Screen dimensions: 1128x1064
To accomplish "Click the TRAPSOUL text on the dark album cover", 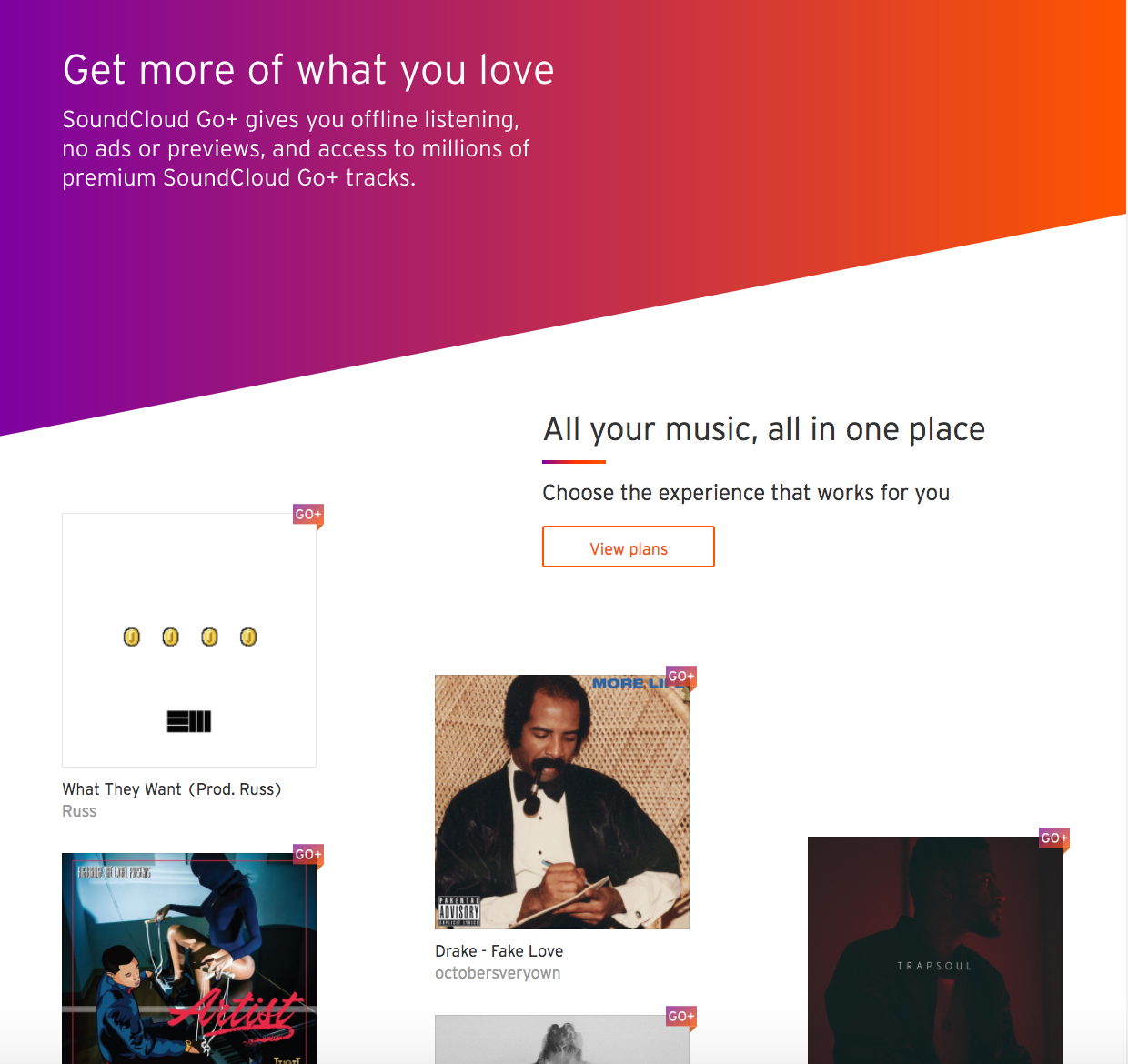I will coord(935,966).
